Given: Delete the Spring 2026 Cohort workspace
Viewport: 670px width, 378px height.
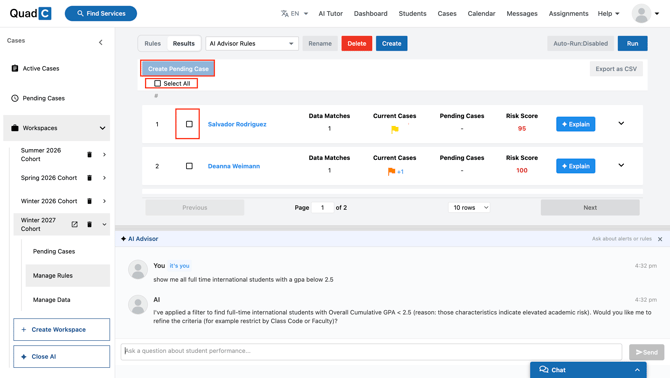Looking at the screenshot, I should 89,178.
